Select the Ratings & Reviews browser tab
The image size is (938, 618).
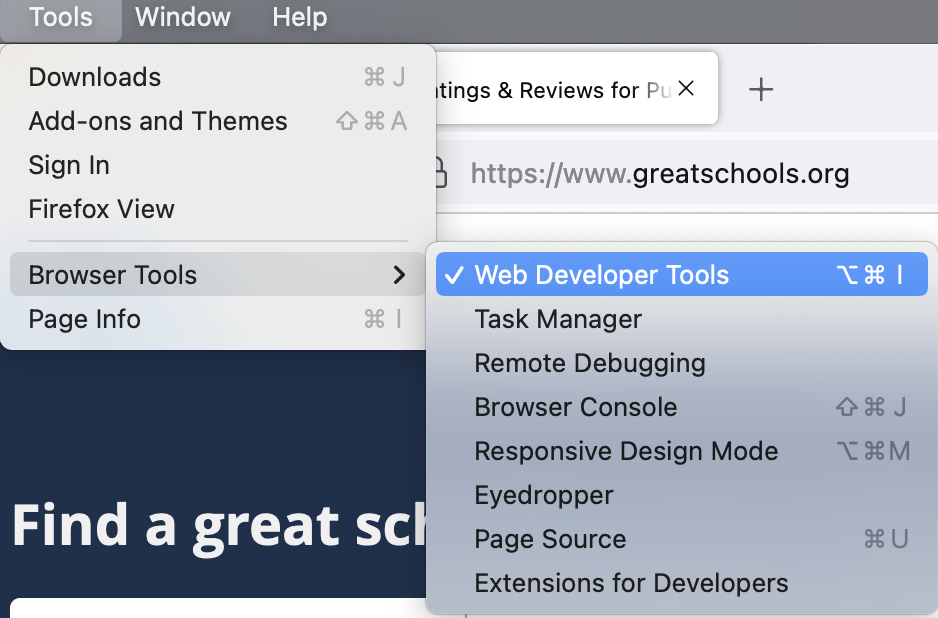575,89
